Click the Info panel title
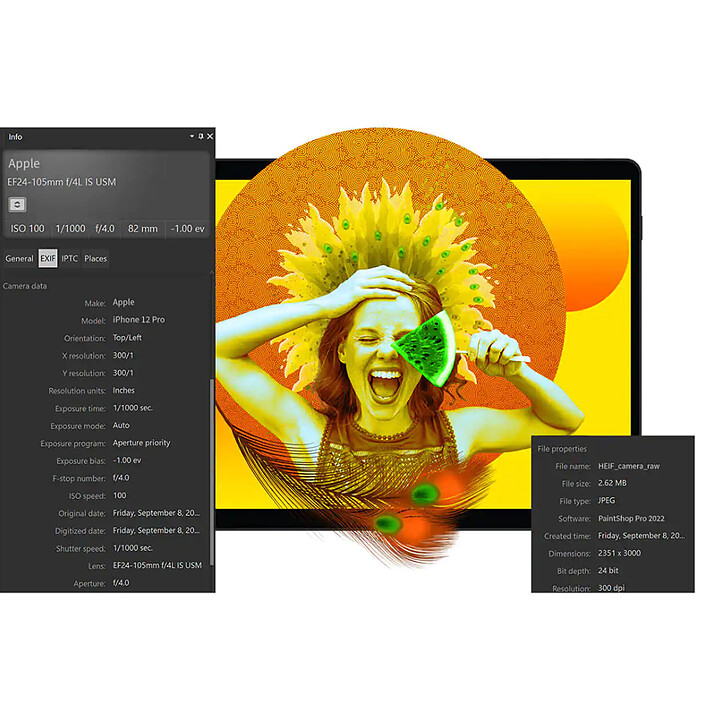Viewport: 705px width, 705px height. tap(15, 137)
